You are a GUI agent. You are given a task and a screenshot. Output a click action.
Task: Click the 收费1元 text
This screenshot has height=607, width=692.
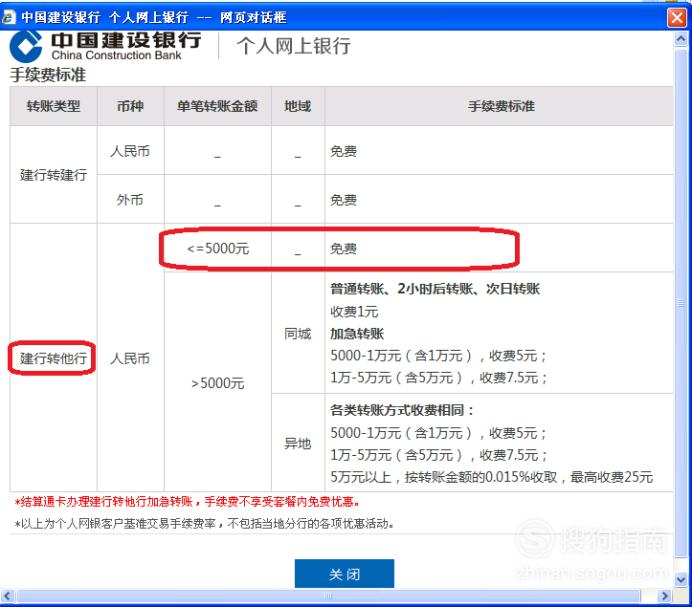(x=354, y=312)
